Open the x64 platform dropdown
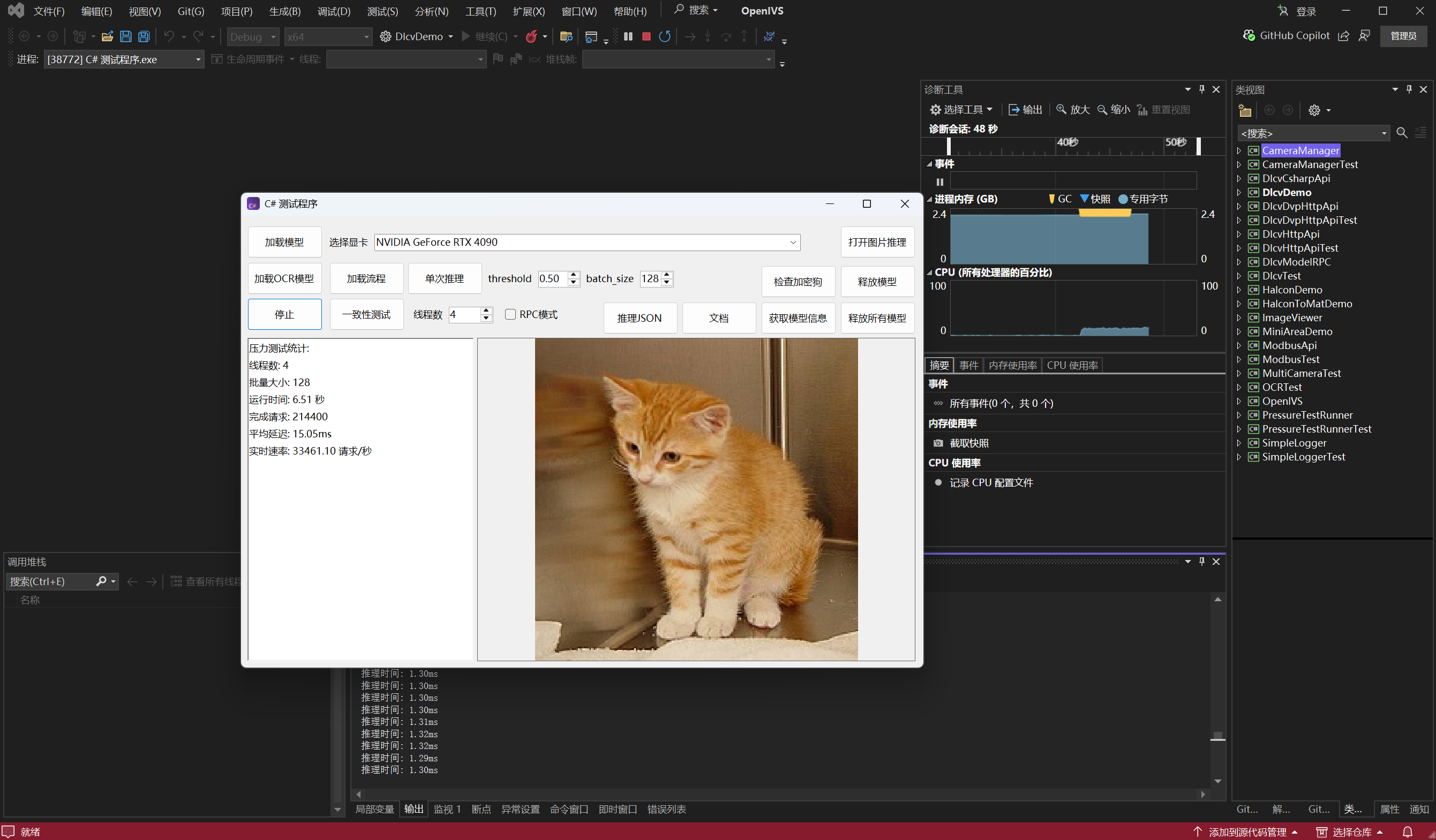 point(366,37)
